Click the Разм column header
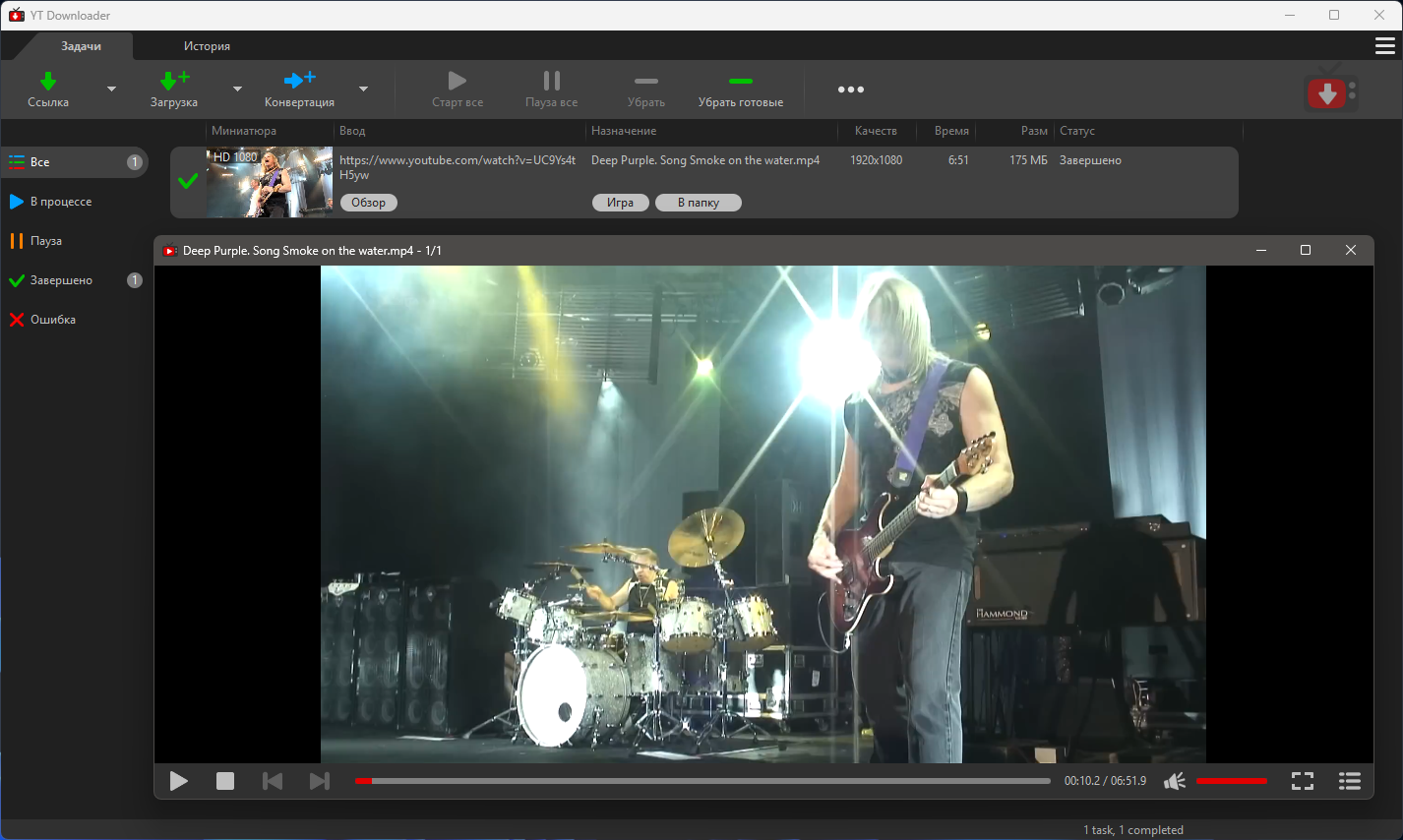This screenshot has height=840, width=1403. (x=1034, y=131)
